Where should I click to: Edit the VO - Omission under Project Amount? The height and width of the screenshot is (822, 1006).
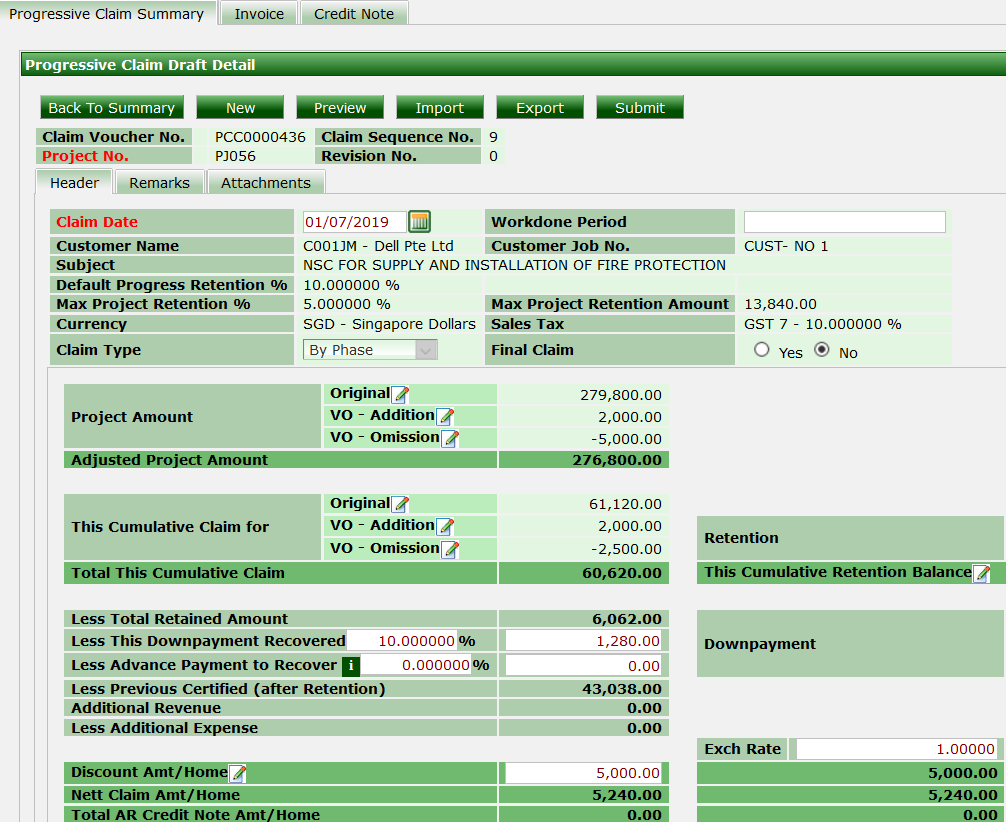(x=450, y=437)
